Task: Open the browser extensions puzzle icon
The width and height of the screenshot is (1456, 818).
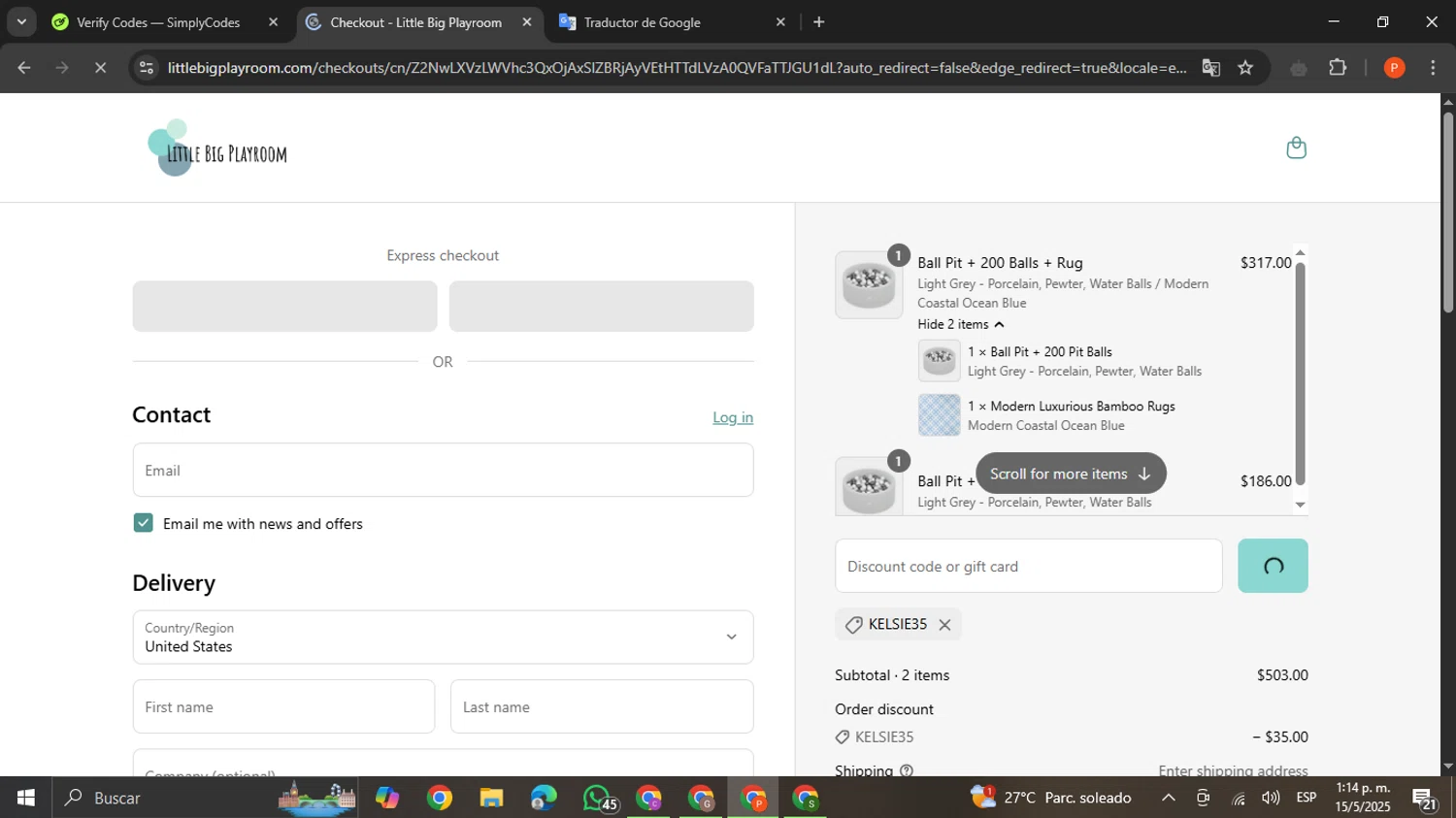Action: pyautogui.click(x=1338, y=68)
